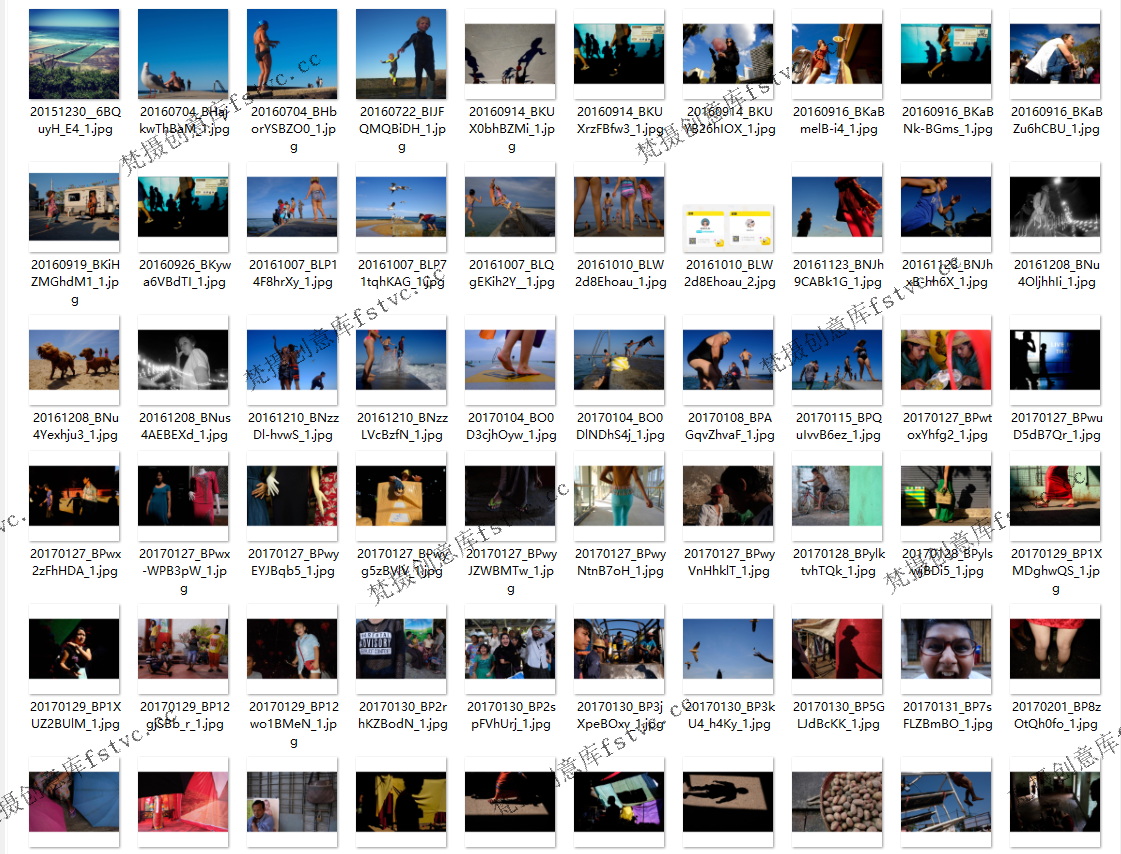Select feet on board thumbnail 20170104_BO0D3cjhOyw_1.jpg
Image resolution: width=1121 pixels, height=854 pixels.
click(510, 359)
